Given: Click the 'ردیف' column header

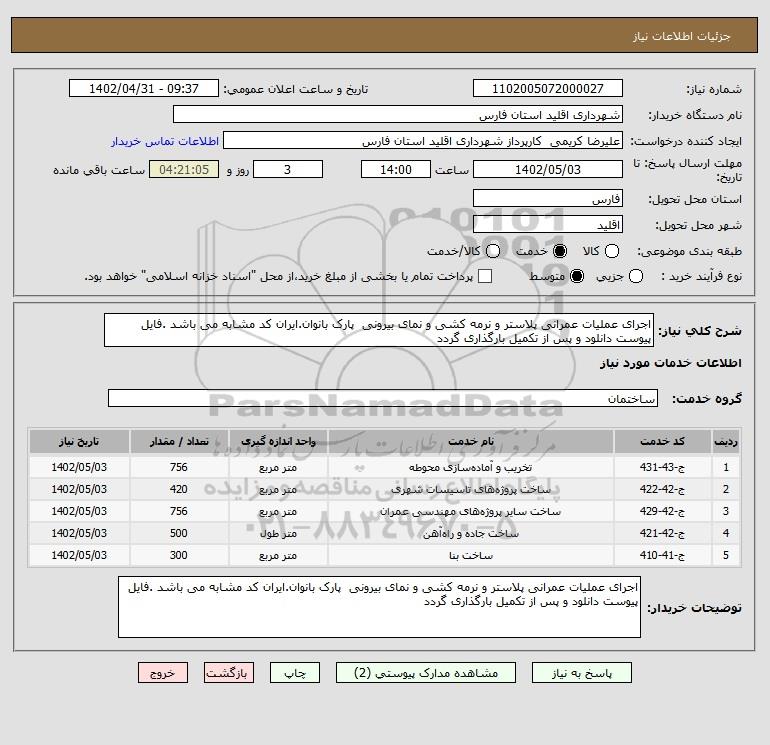Looking at the screenshot, I should pyautogui.click(x=725, y=441).
